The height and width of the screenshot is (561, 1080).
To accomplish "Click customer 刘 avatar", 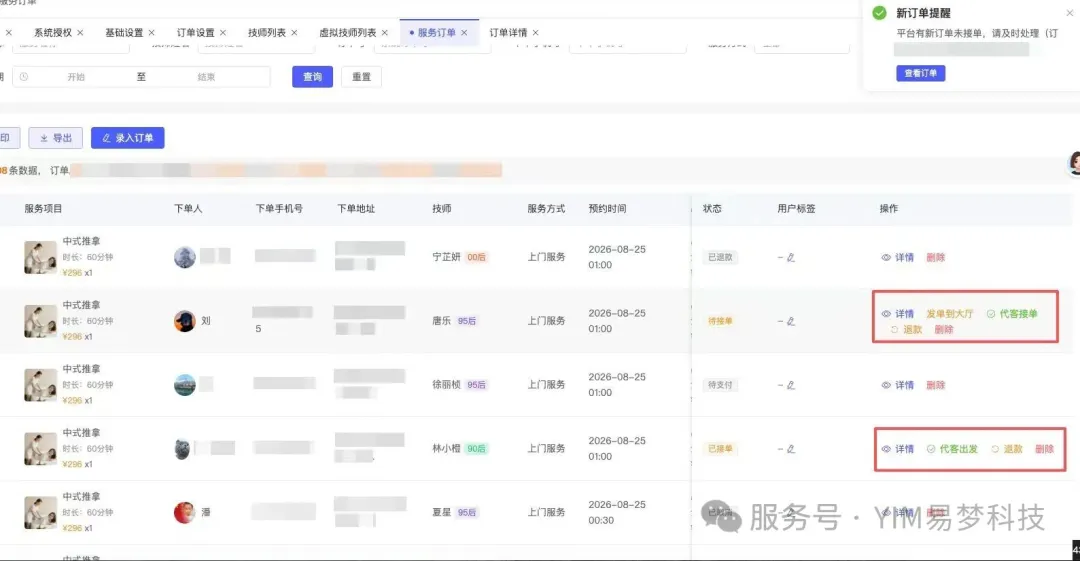I will point(185,321).
